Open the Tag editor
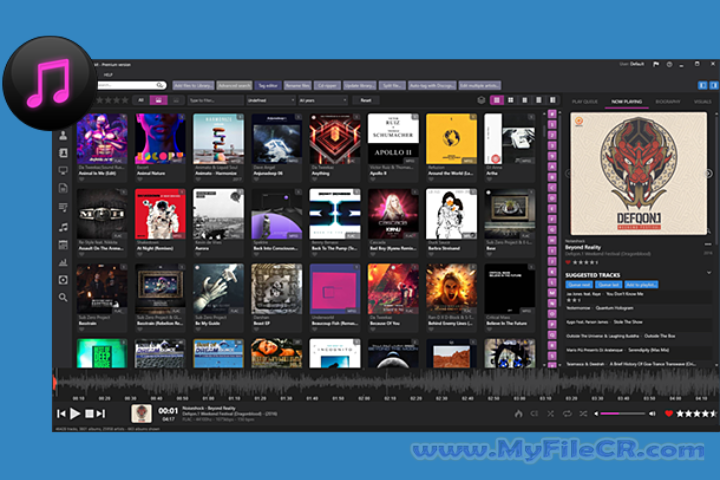Screen dimensions: 720x480 [268, 85]
